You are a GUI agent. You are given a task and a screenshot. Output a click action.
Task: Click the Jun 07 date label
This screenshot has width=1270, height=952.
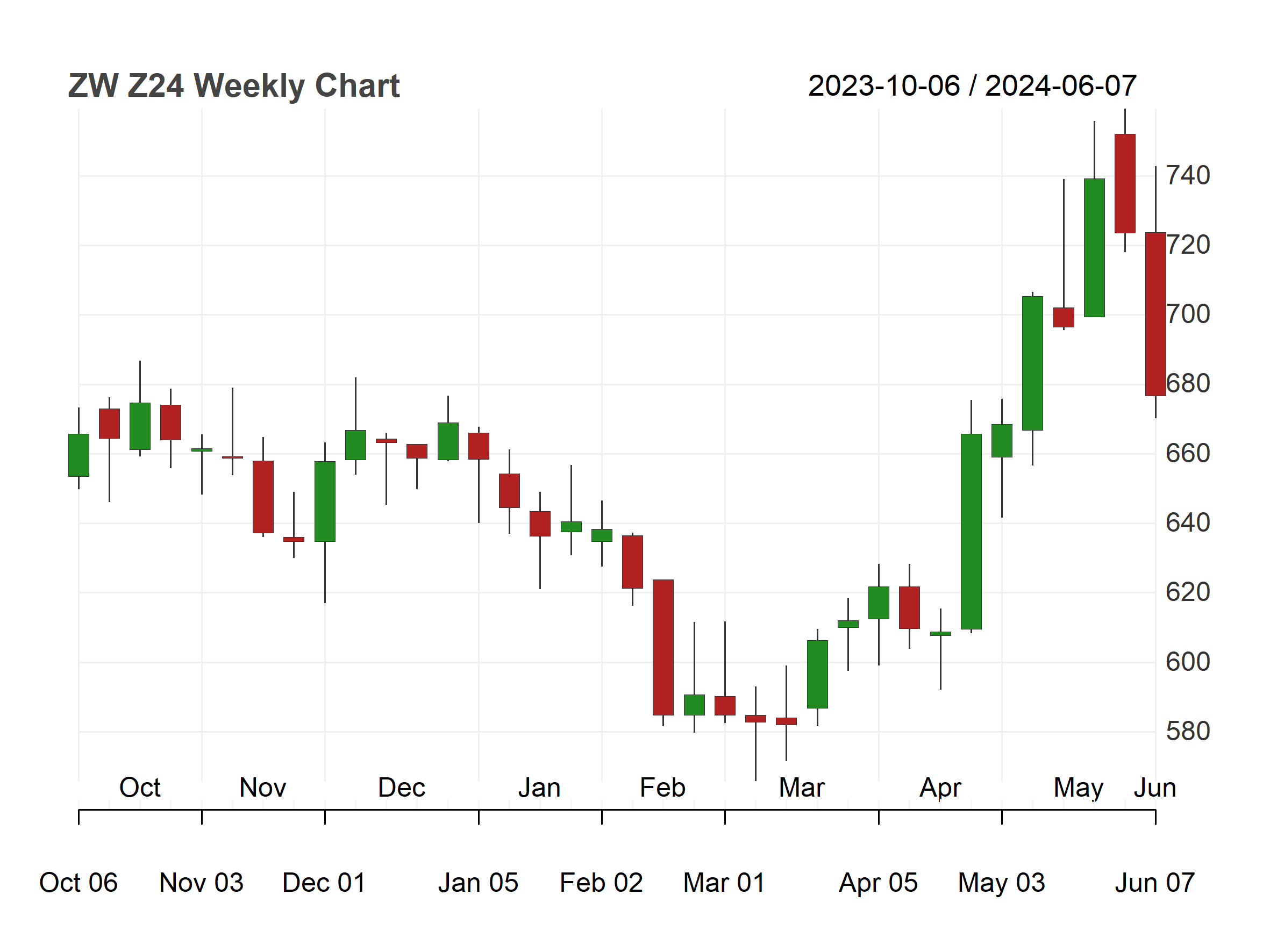[1154, 883]
